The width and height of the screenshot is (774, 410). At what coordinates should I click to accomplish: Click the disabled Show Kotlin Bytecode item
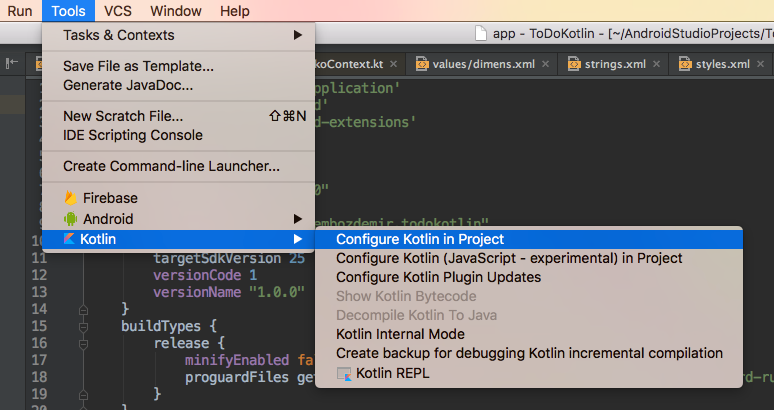[529, 297]
